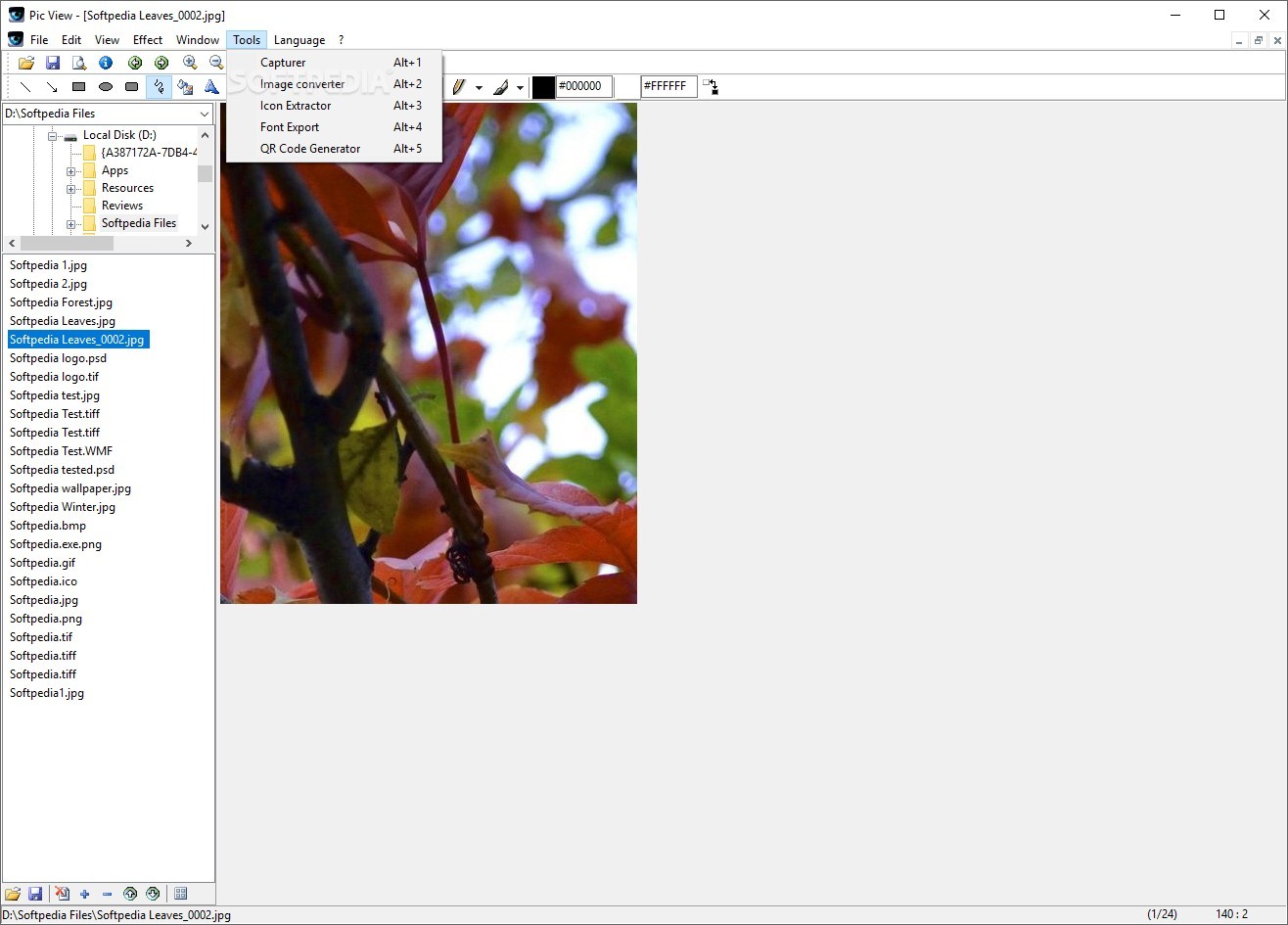Select the Rounded rectangle tool

click(132, 87)
